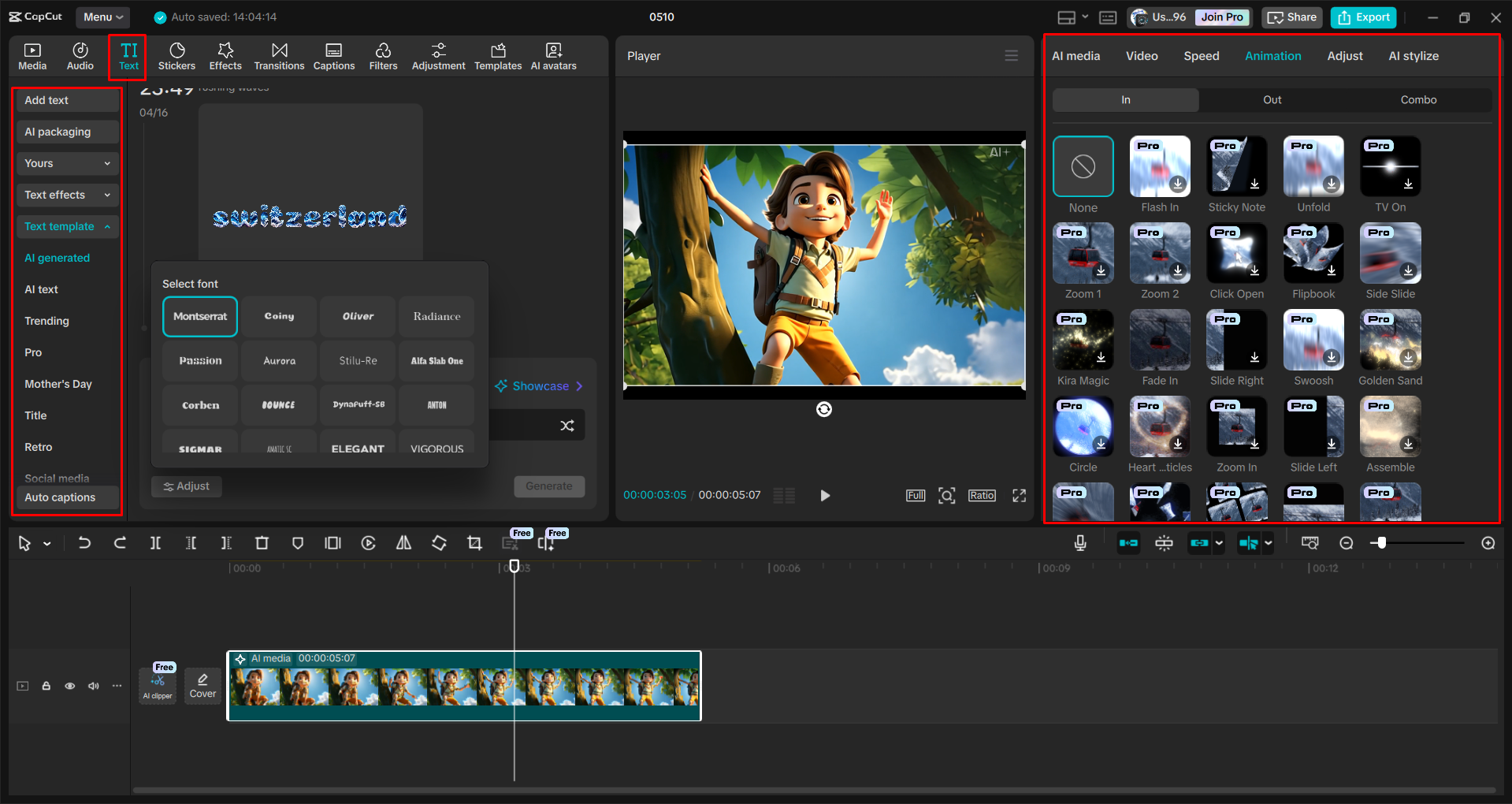The height and width of the screenshot is (804, 1512).
Task: Delete the selected clip with the trash icon
Action: [262, 543]
